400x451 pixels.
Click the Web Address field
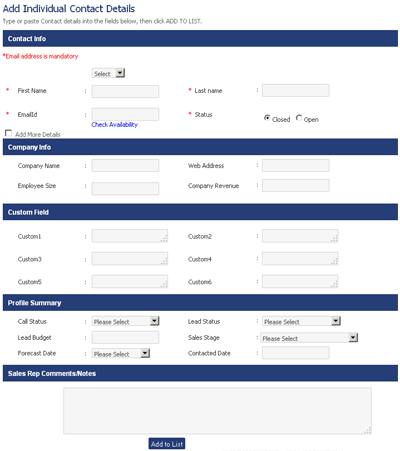[x=296, y=166]
